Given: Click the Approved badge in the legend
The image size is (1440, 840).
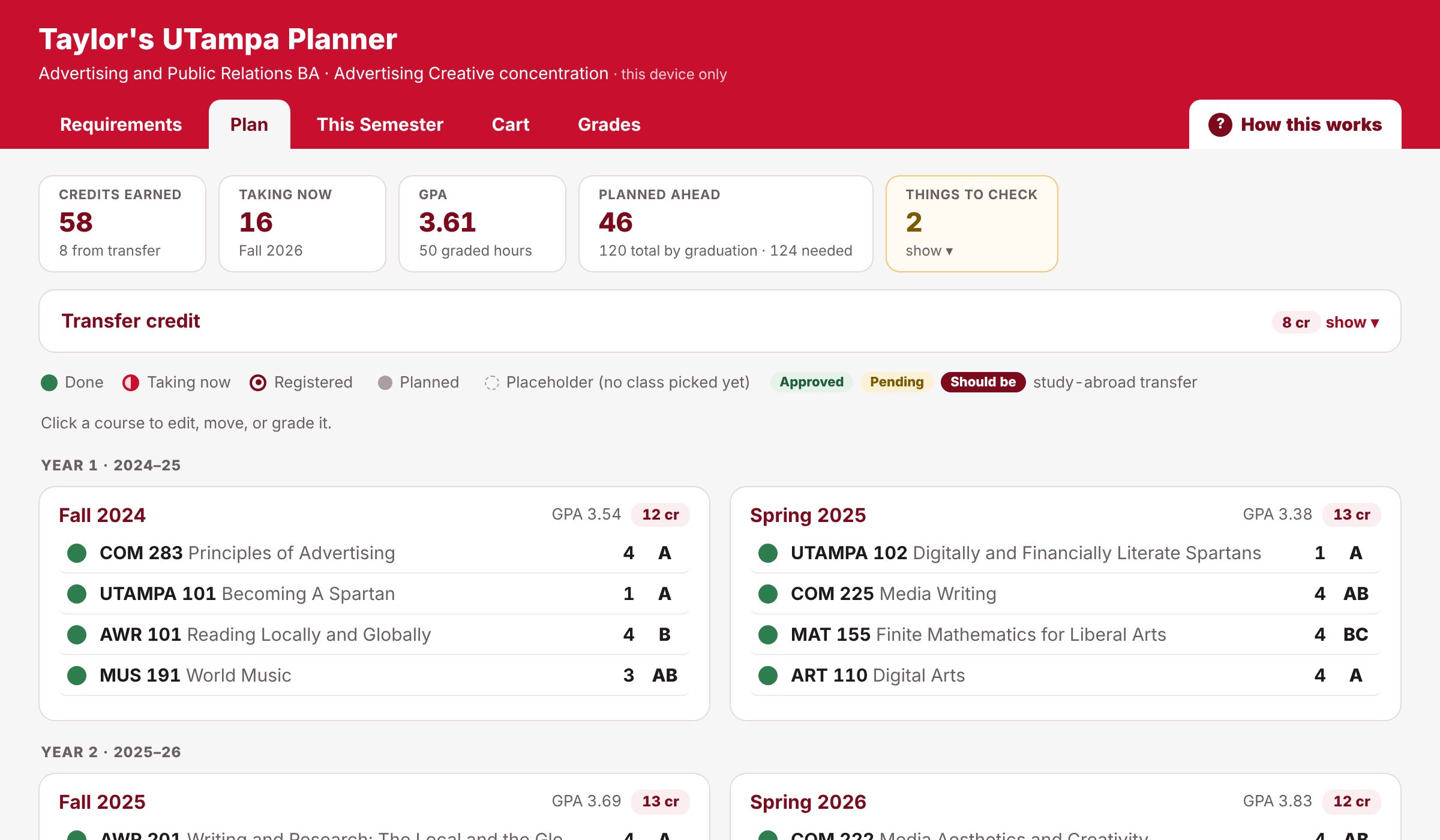Looking at the screenshot, I should click(811, 382).
